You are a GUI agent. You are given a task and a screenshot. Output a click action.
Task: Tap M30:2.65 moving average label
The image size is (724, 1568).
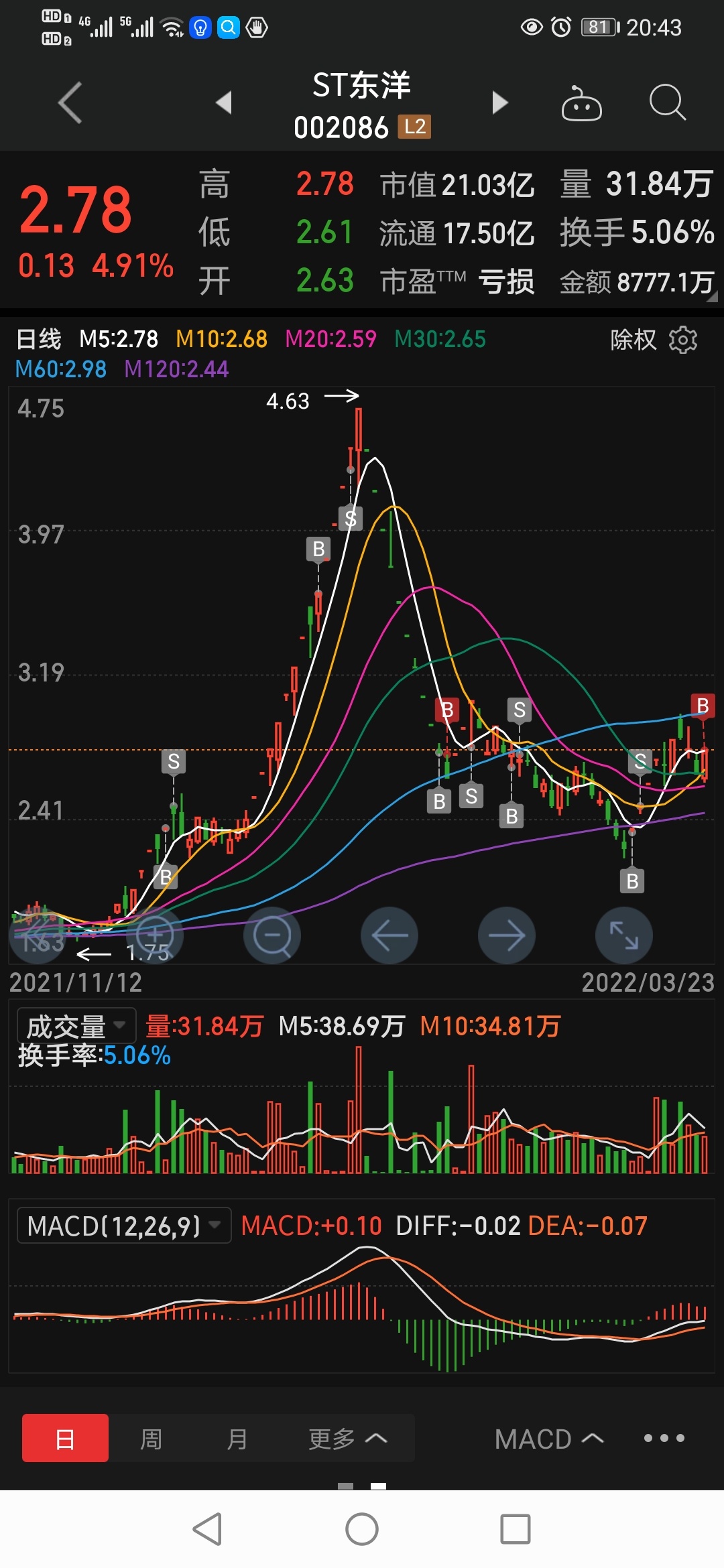(x=440, y=339)
